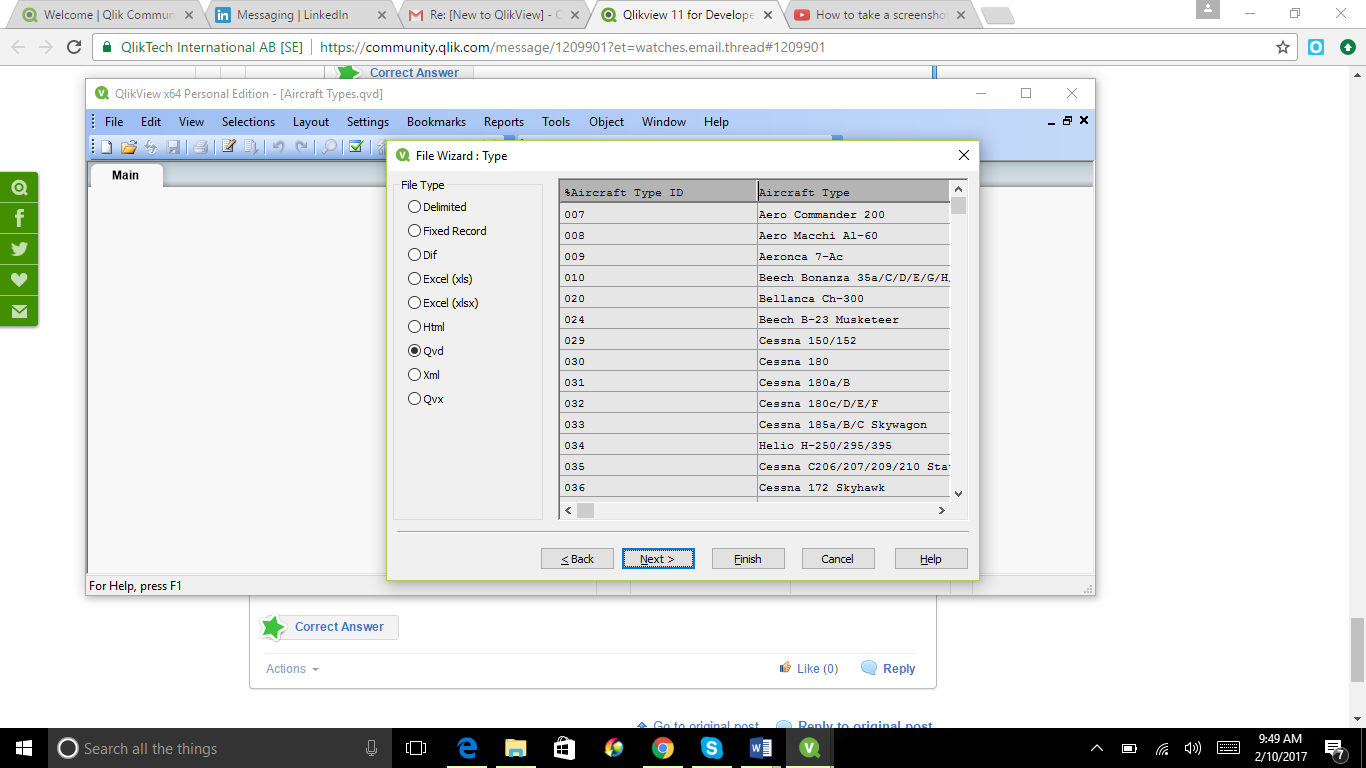Screen dimensions: 1366x768
Task: Expand the Actions dropdown in the forum post
Action: pos(292,669)
